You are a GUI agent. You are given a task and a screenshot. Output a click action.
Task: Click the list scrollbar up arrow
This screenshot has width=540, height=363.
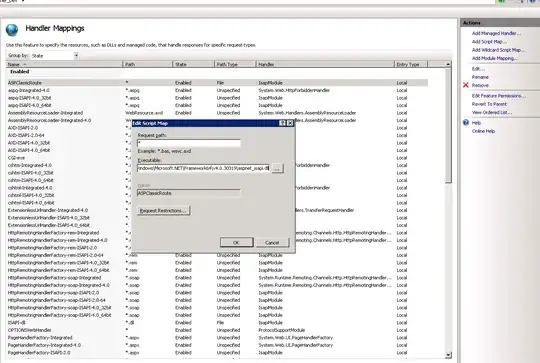pos(448,64)
